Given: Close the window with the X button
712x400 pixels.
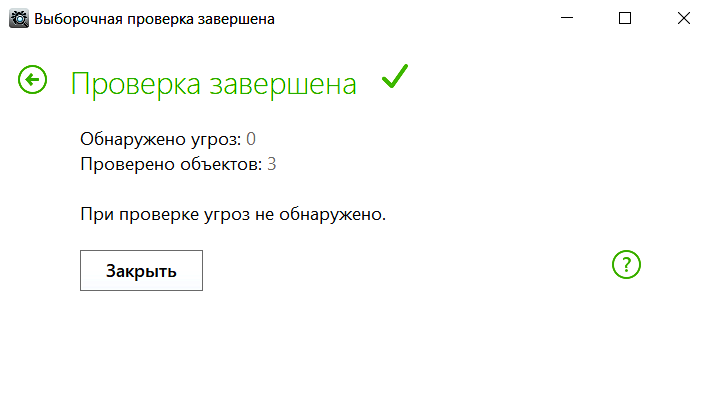Looking at the screenshot, I should 683,18.
